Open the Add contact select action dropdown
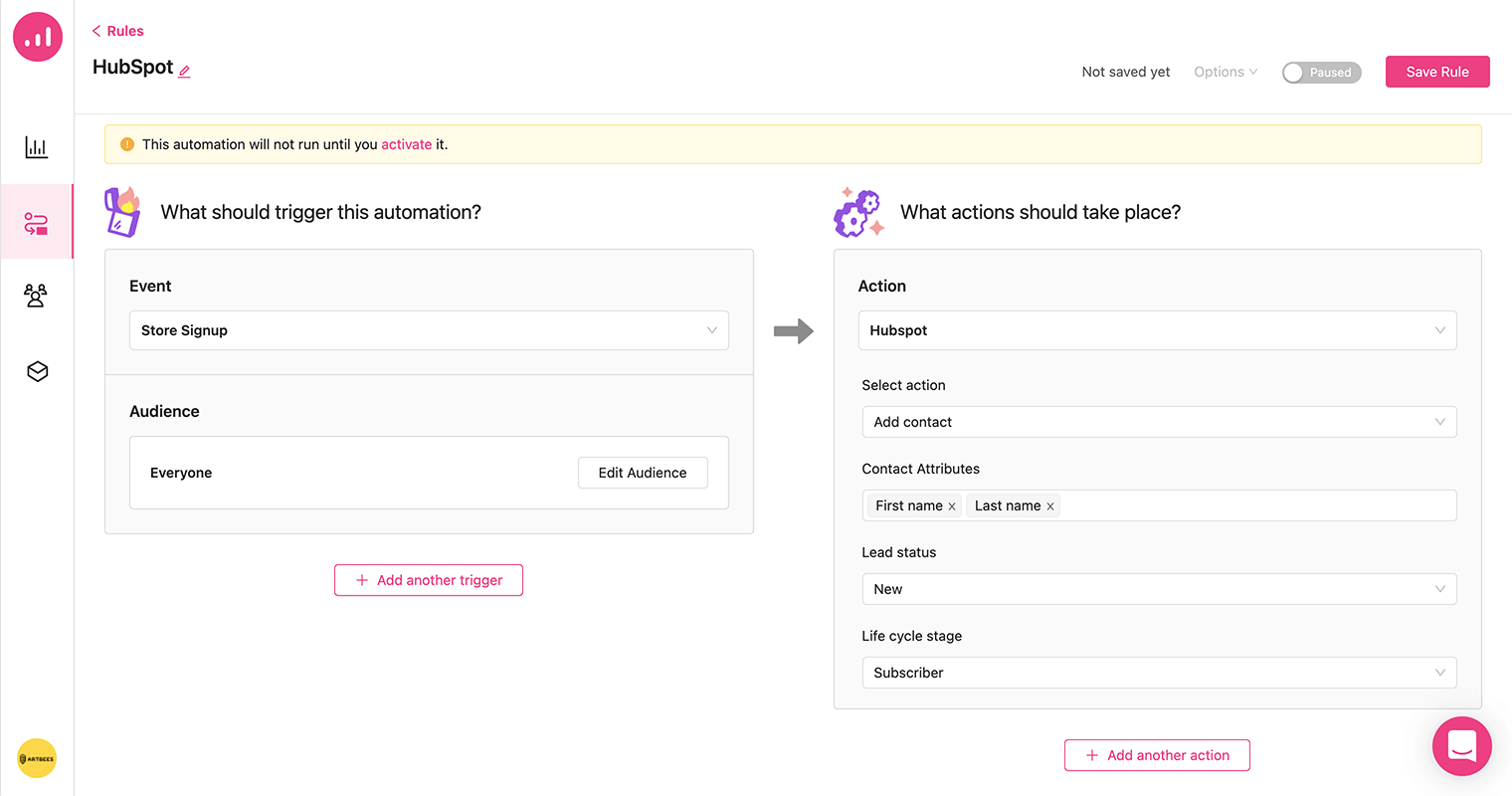Viewport: 1512px width, 796px height. point(1159,422)
